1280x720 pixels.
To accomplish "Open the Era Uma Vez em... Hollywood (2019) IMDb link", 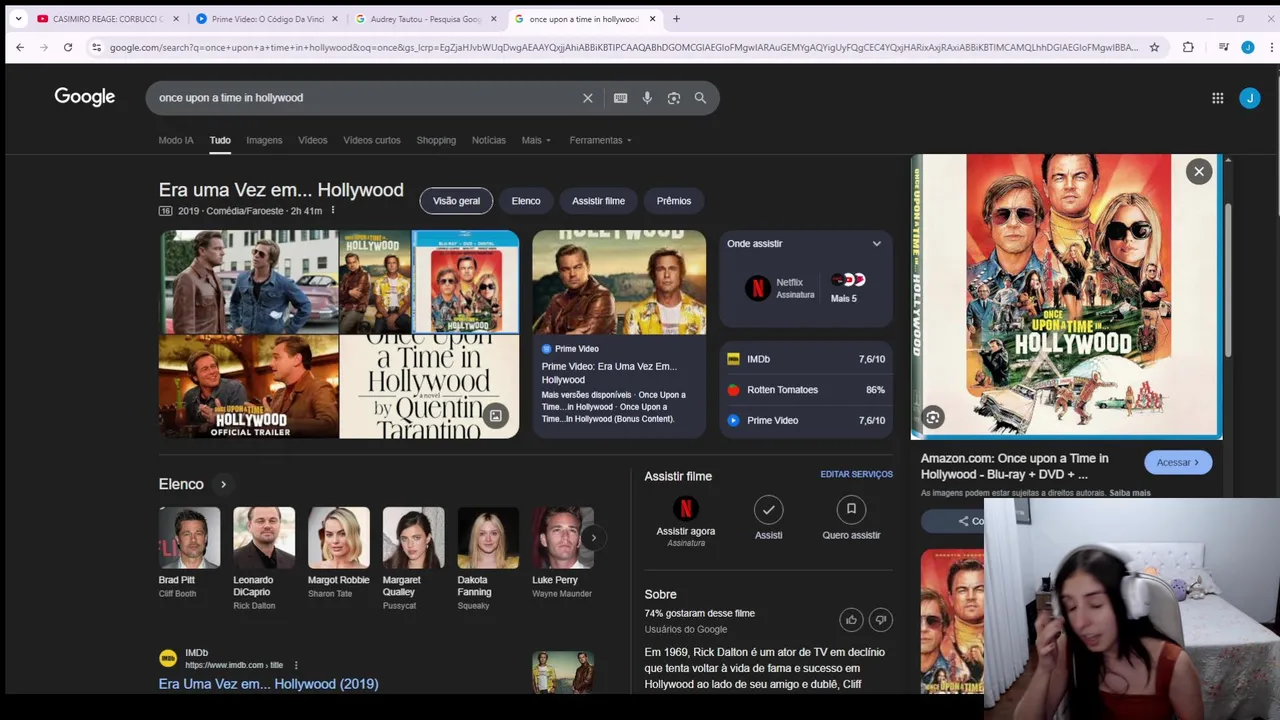I will click(x=268, y=684).
